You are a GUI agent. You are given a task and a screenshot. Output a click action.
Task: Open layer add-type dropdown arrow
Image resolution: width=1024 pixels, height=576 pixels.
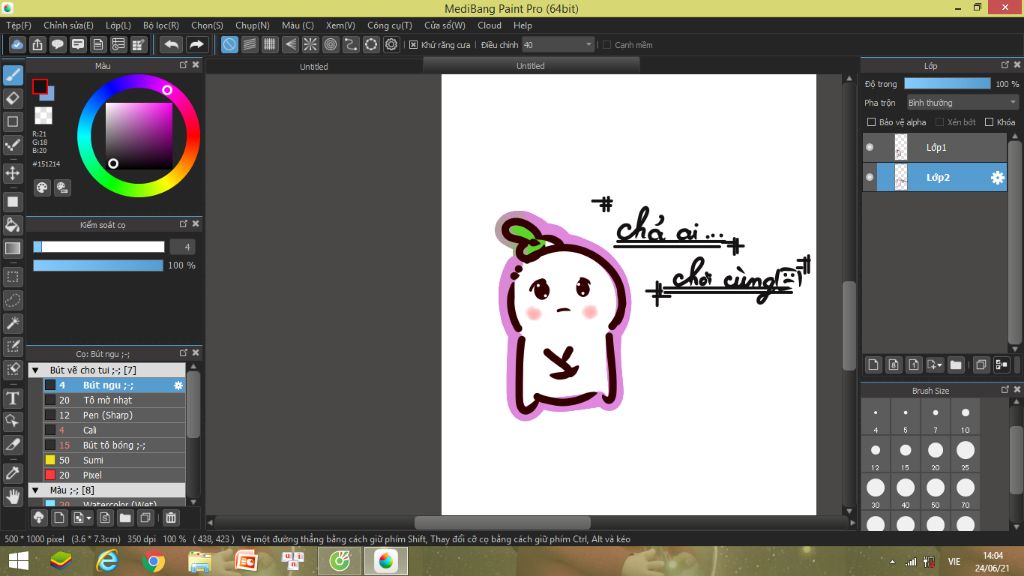click(x=935, y=365)
